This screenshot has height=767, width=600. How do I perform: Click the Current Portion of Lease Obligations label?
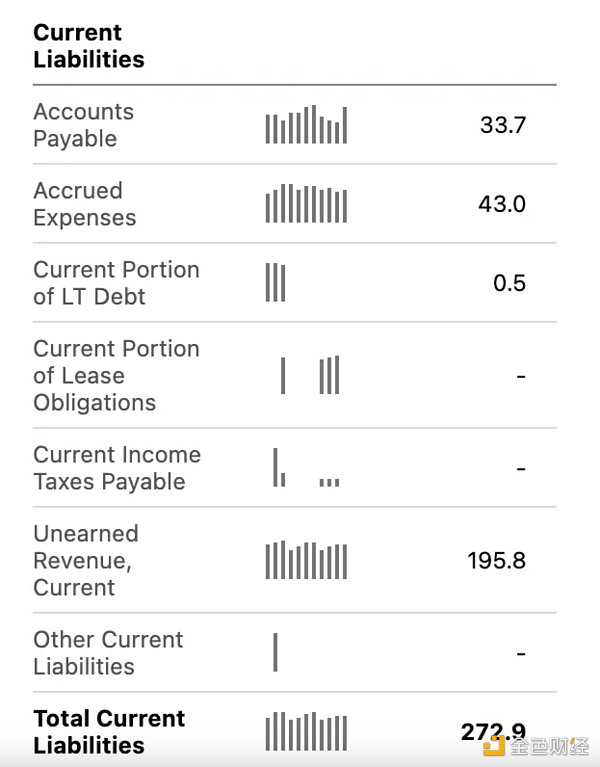coord(116,375)
